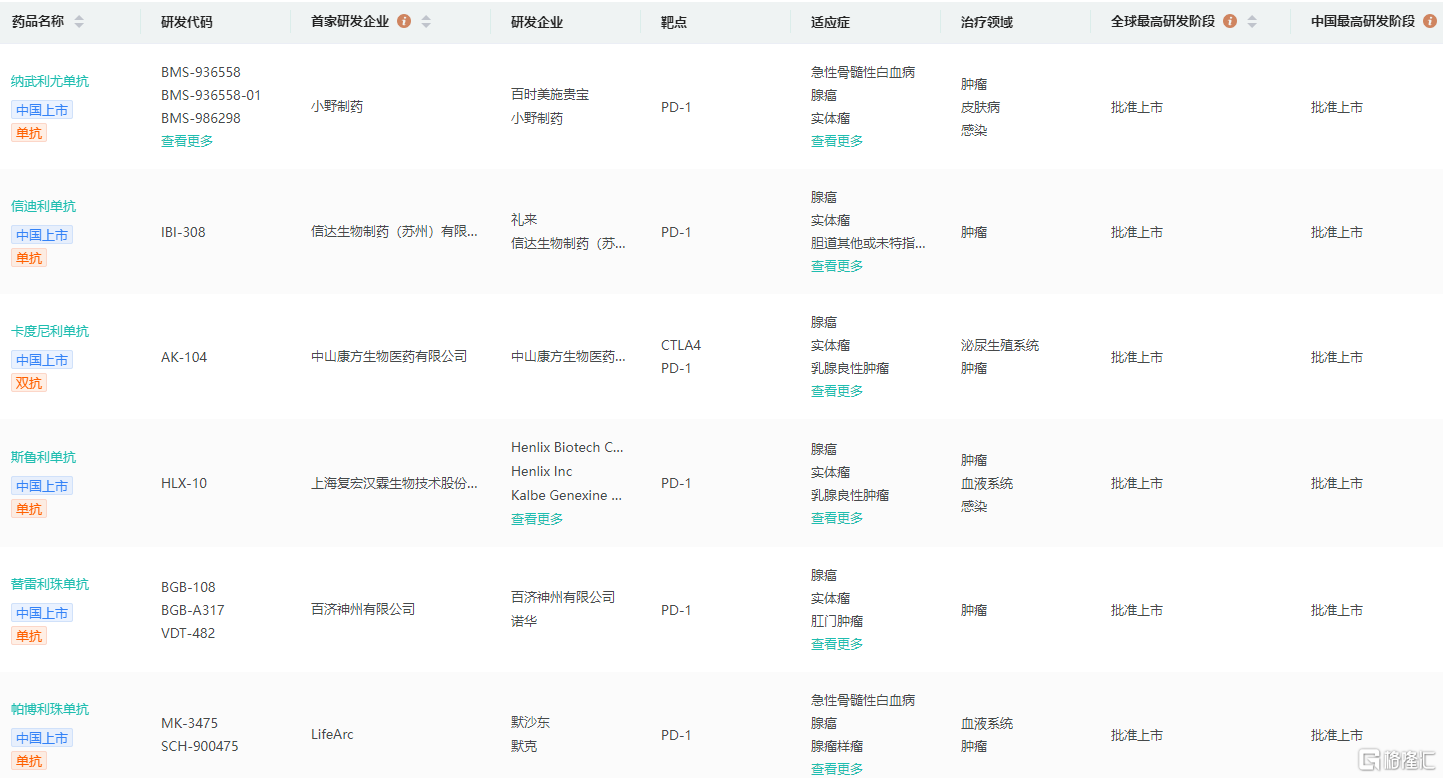The height and width of the screenshot is (778, 1443).
Task: Click 百济神州有限公司 in 首家研发企业 column
Action: click(363, 609)
